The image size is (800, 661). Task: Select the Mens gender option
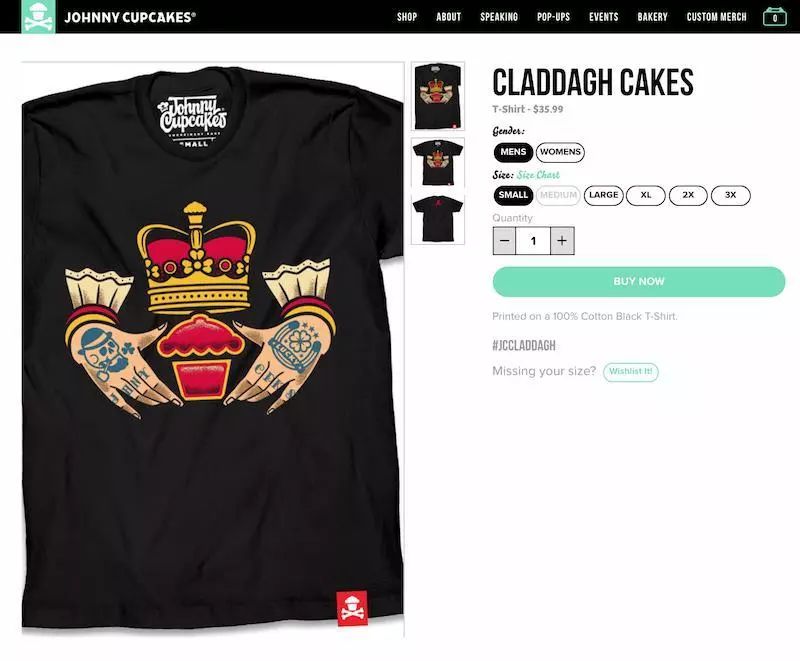point(513,152)
